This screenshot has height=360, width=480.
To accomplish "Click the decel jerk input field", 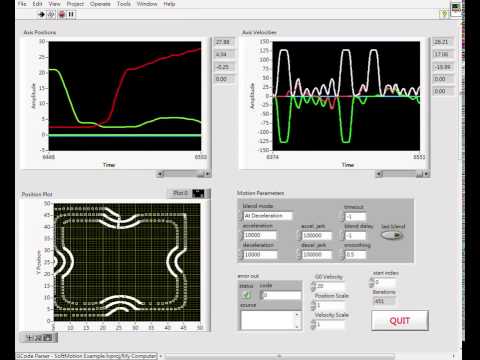I will tap(317, 255).
